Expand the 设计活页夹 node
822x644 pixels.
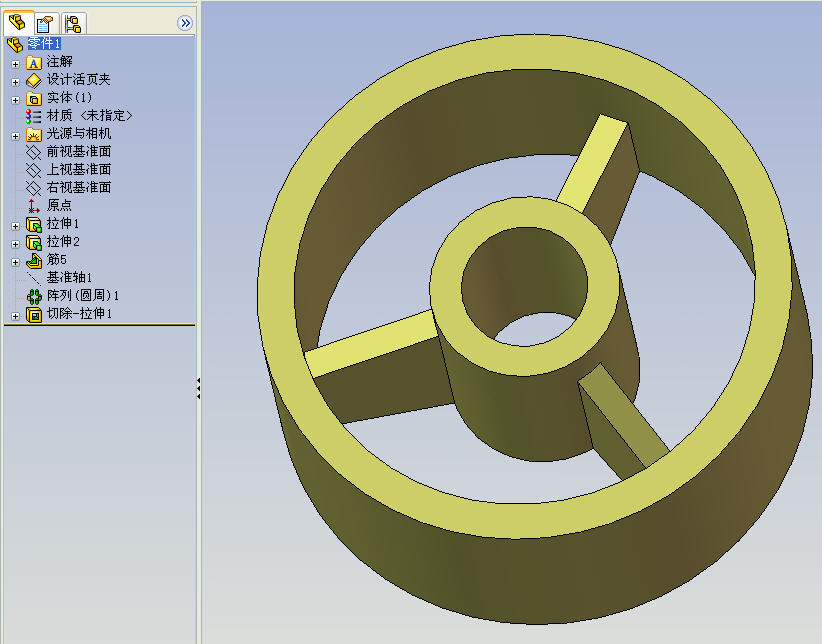pyautogui.click(x=15, y=82)
